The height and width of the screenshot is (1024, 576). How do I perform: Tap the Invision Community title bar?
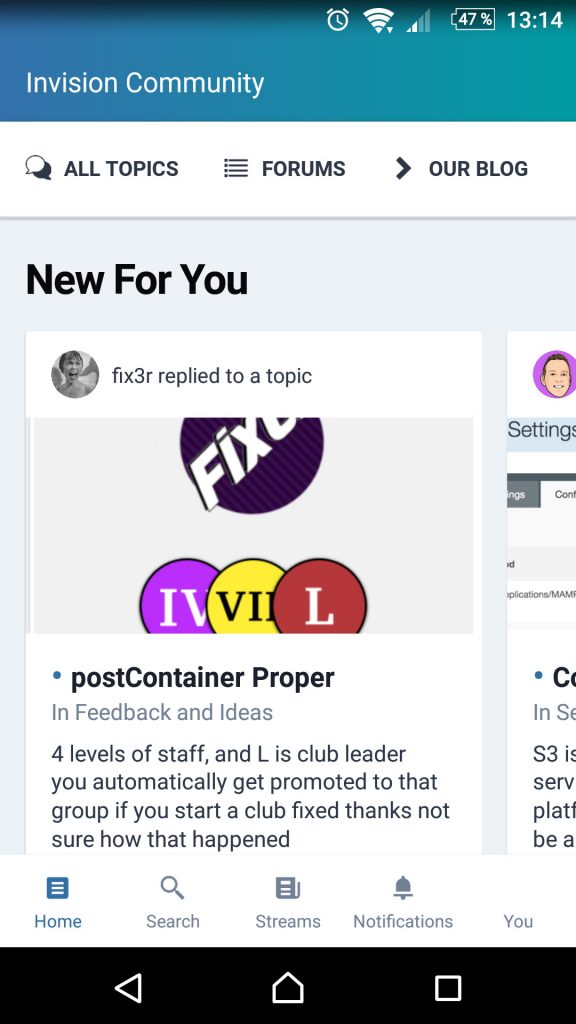point(143,83)
